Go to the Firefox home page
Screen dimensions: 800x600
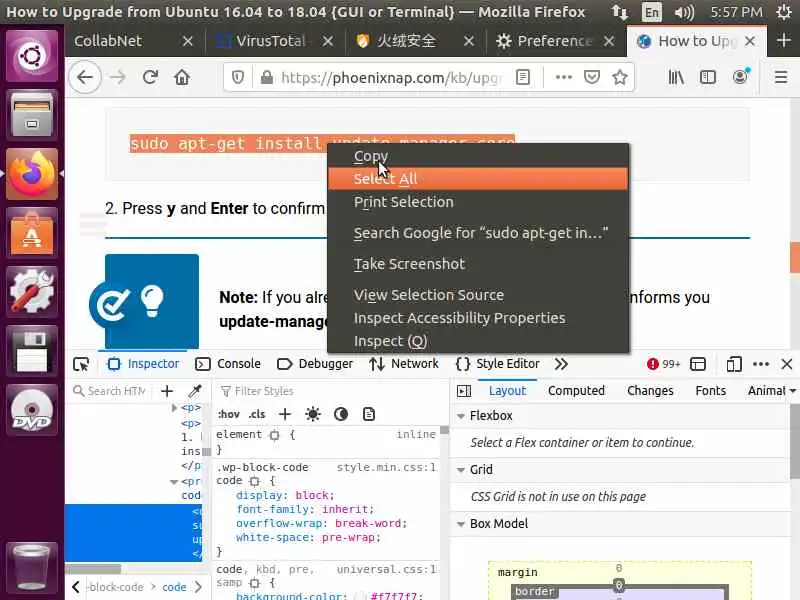tap(182, 78)
